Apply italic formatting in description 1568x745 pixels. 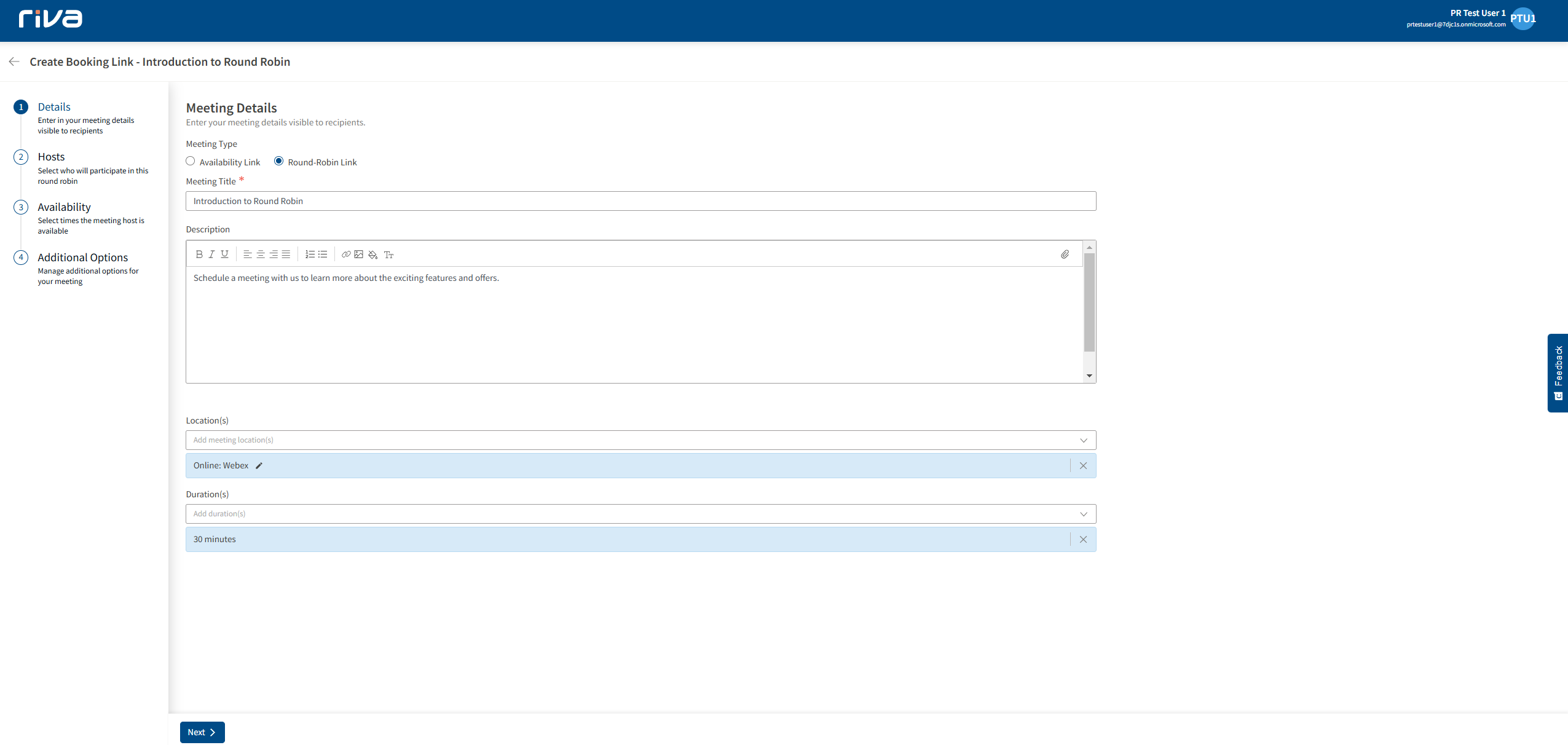[x=211, y=254]
